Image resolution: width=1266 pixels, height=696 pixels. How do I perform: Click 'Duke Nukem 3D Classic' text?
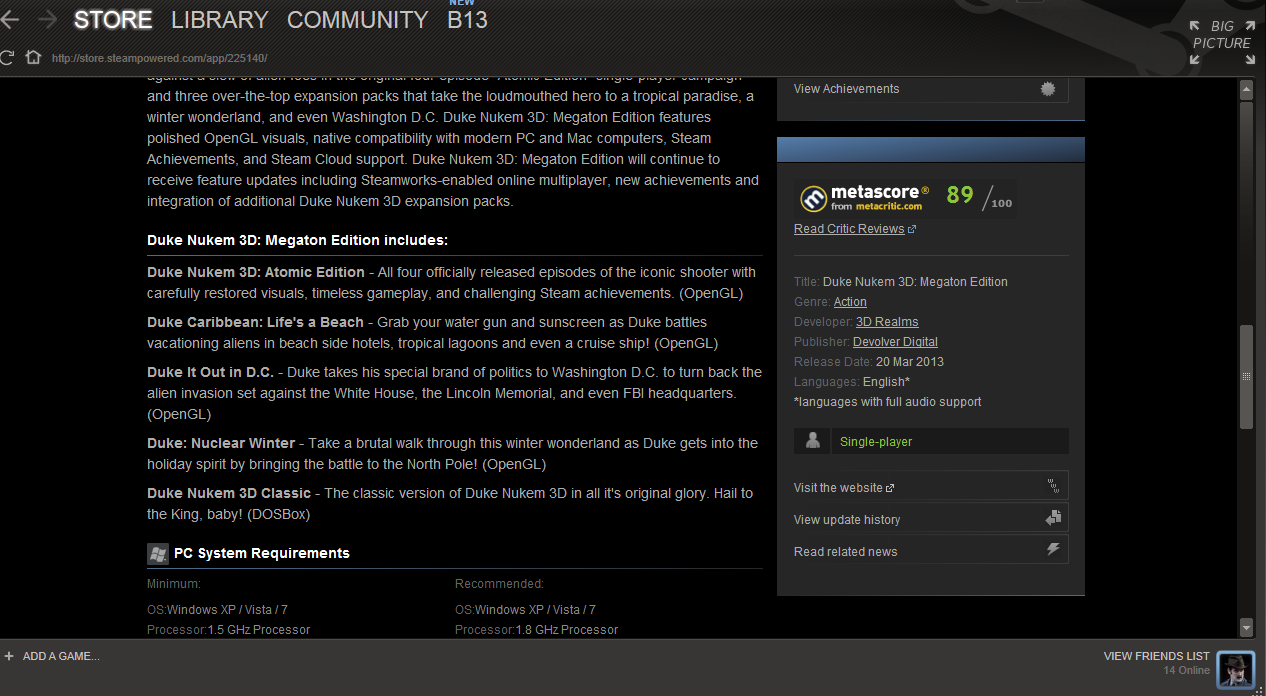[x=229, y=493]
